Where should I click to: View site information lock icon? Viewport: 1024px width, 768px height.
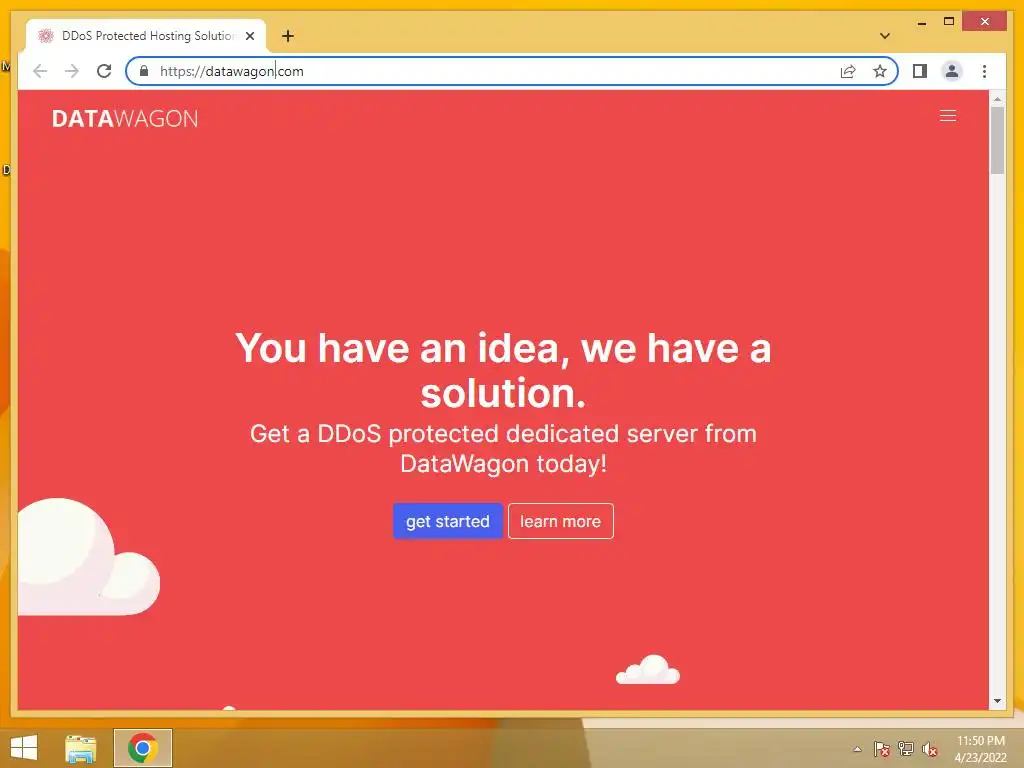144,71
